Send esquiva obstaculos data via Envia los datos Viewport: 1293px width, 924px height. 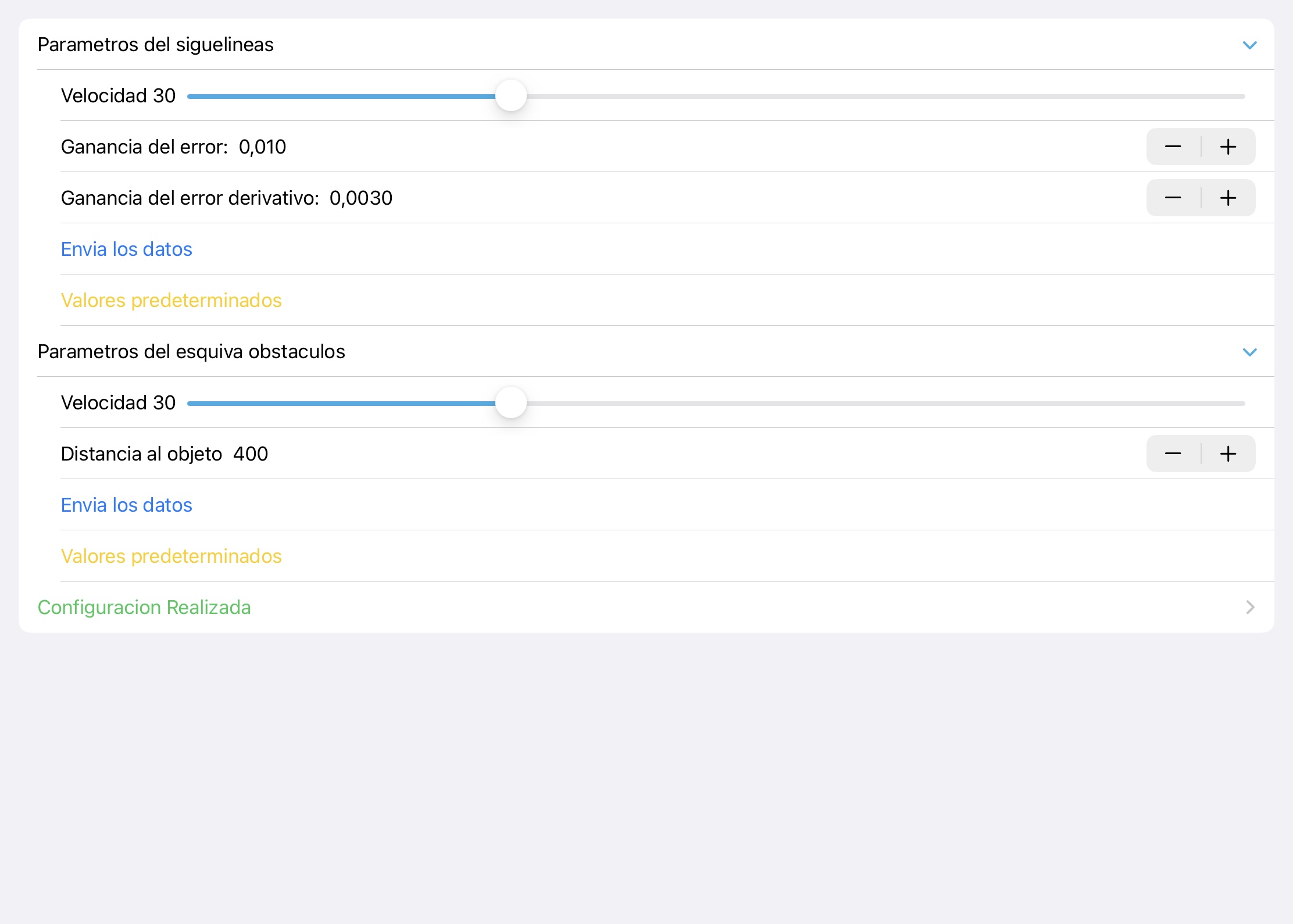pos(126,505)
